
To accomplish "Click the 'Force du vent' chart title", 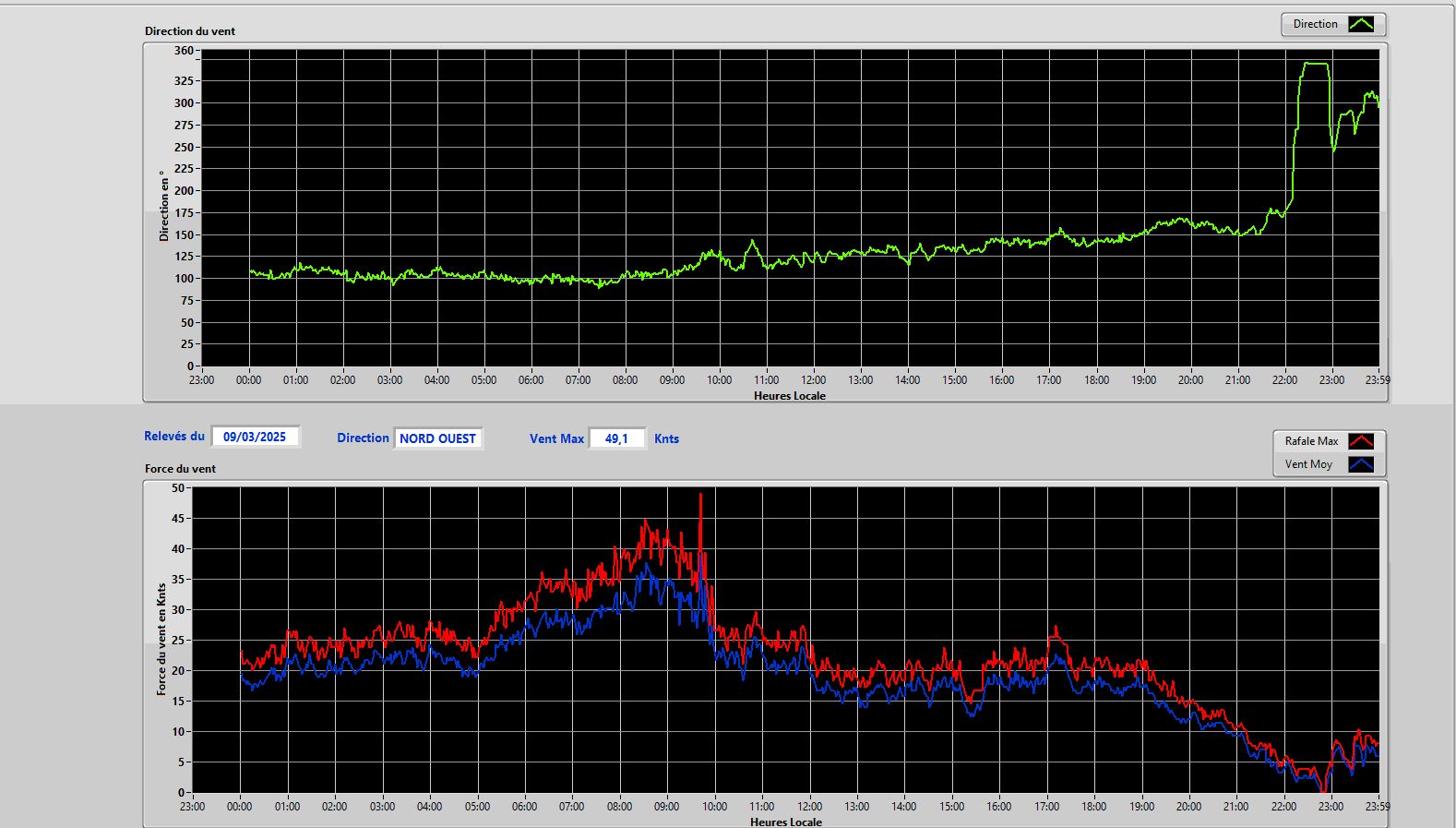I will coord(180,468).
